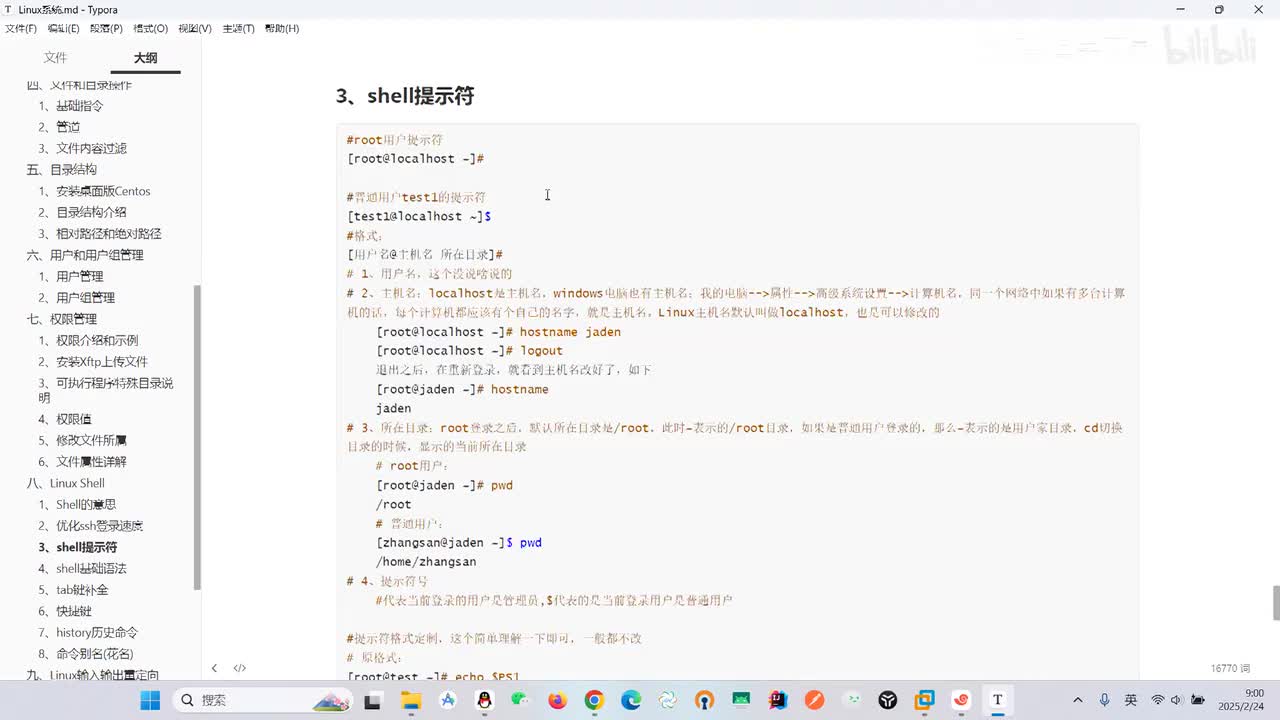Click the document vertical scrollbar thumb

click(x=1276, y=603)
